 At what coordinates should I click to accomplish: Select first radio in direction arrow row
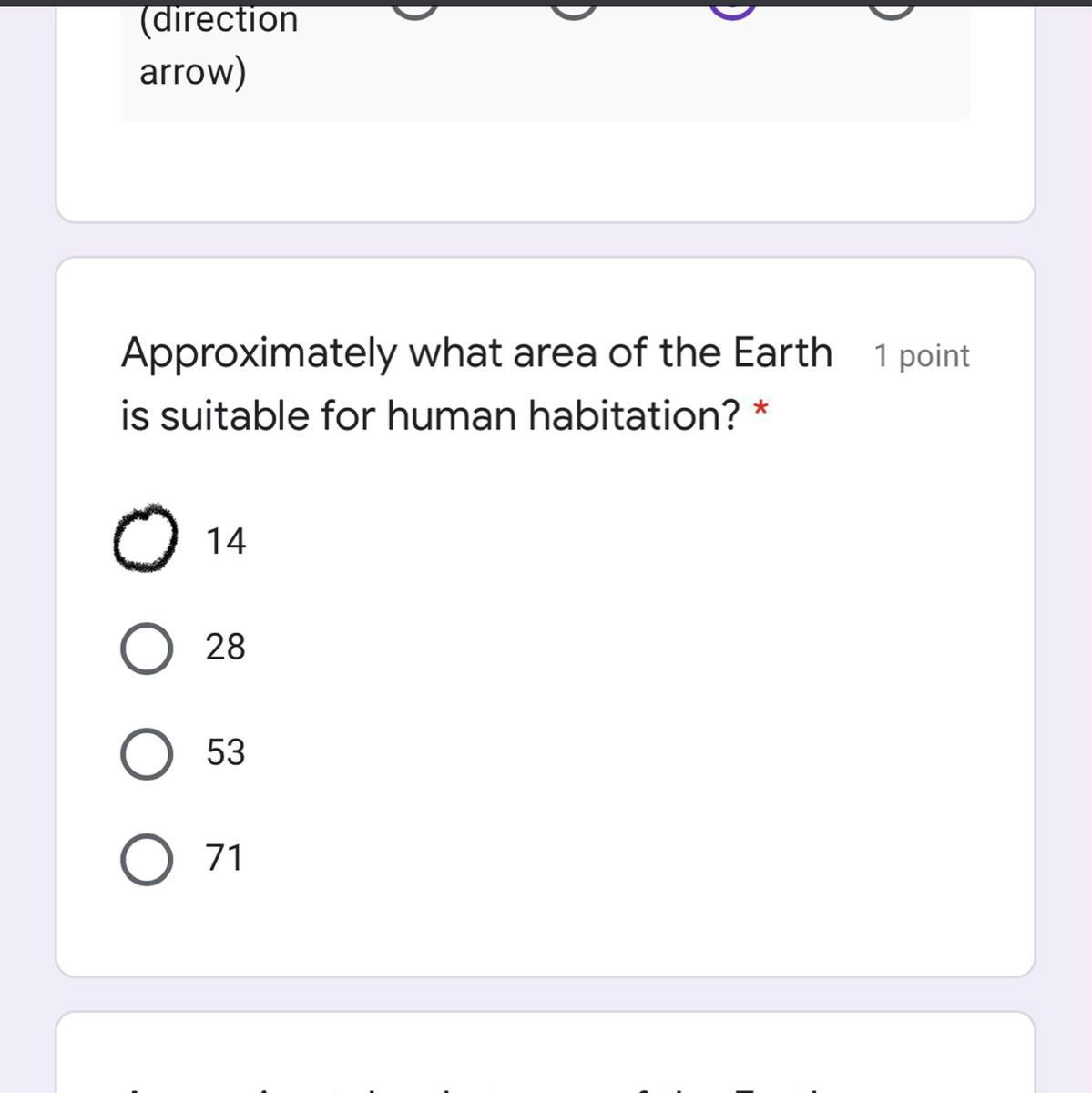tap(414, 8)
